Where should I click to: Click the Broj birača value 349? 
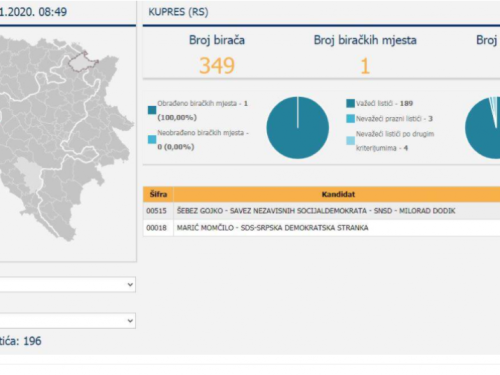point(217,66)
